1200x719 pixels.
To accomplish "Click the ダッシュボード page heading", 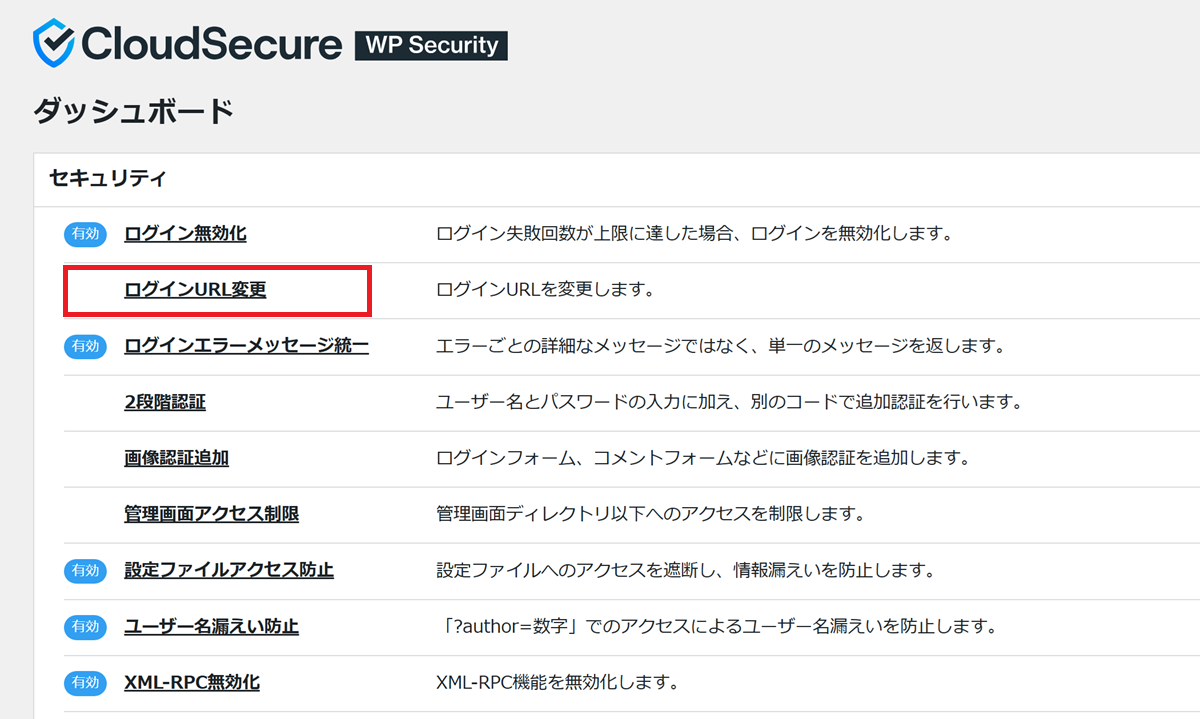I will click(133, 111).
